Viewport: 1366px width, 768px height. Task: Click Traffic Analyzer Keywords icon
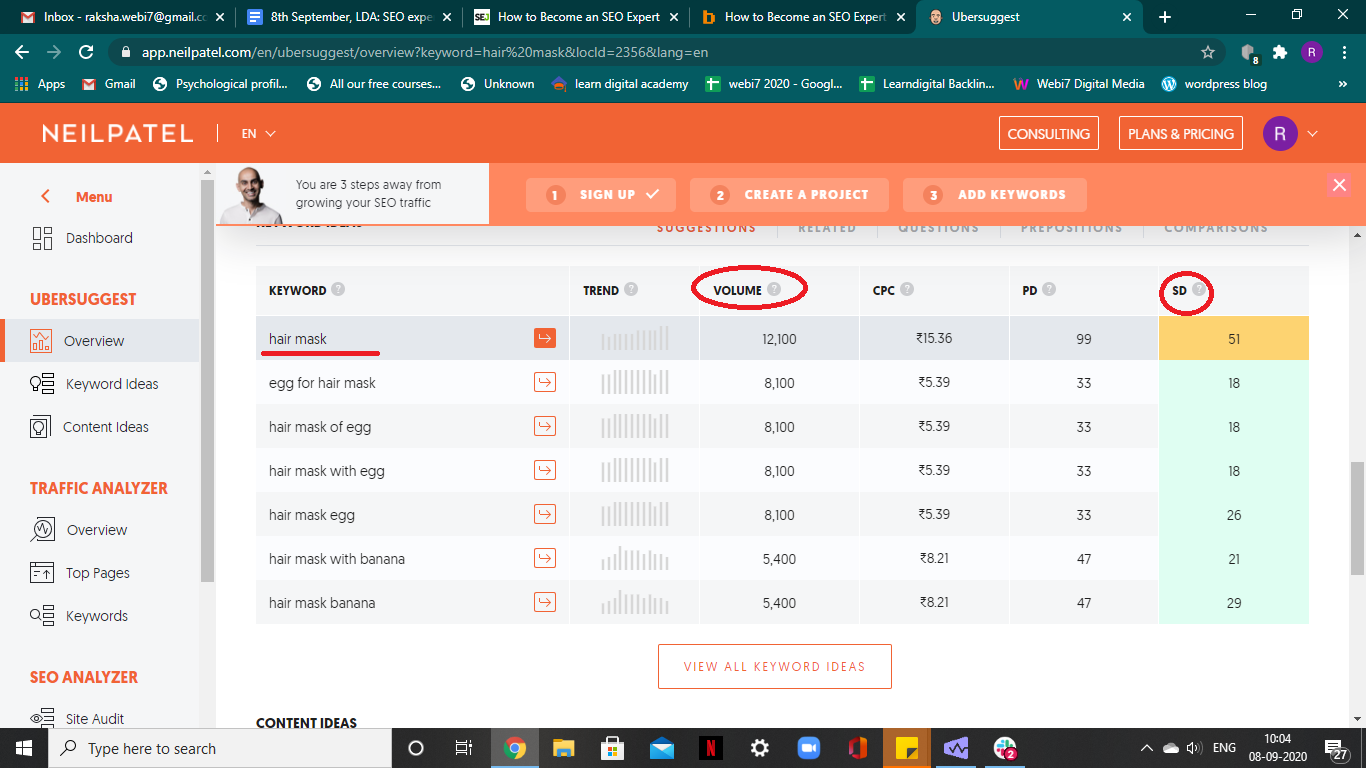pyautogui.click(x=42, y=616)
